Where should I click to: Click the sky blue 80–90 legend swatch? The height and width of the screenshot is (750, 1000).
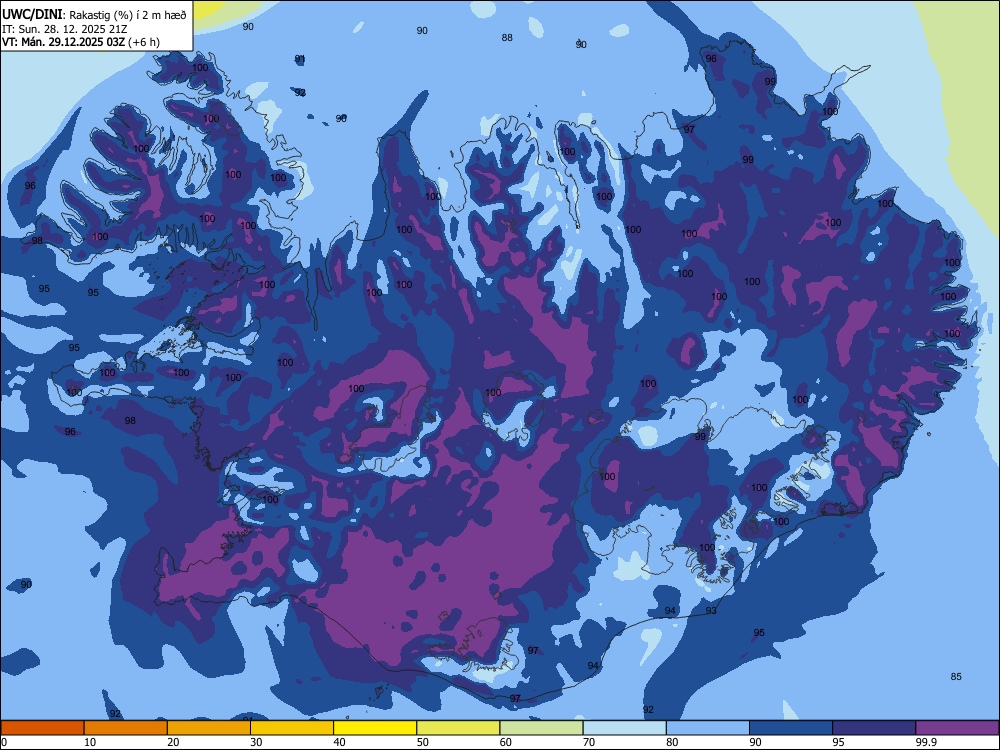click(x=708, y=728)
